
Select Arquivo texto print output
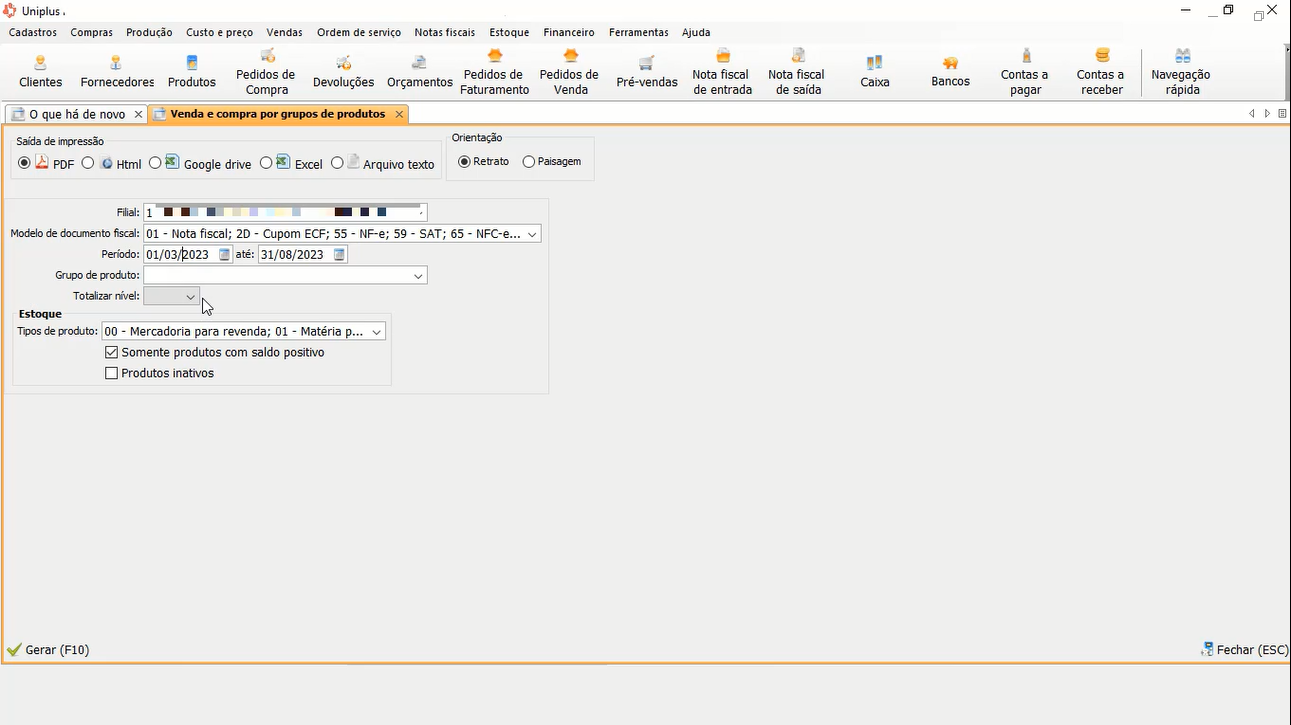(x=337, y=163)
